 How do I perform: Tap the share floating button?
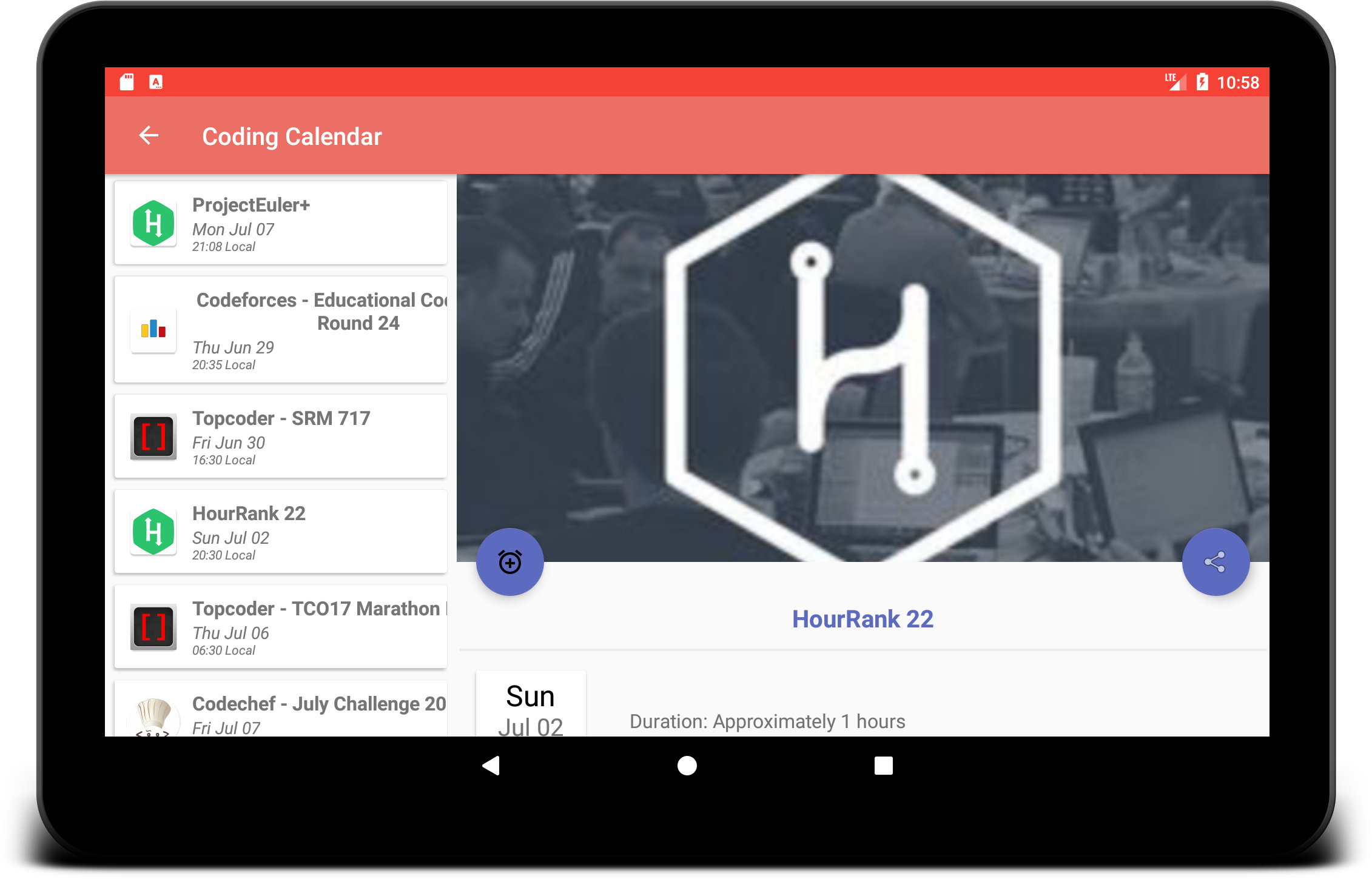(1215, 562)
